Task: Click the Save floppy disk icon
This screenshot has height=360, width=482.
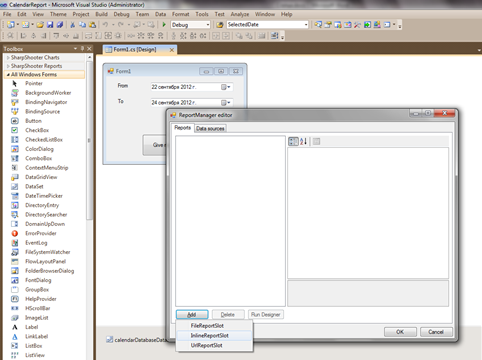Action: [50, 25]
